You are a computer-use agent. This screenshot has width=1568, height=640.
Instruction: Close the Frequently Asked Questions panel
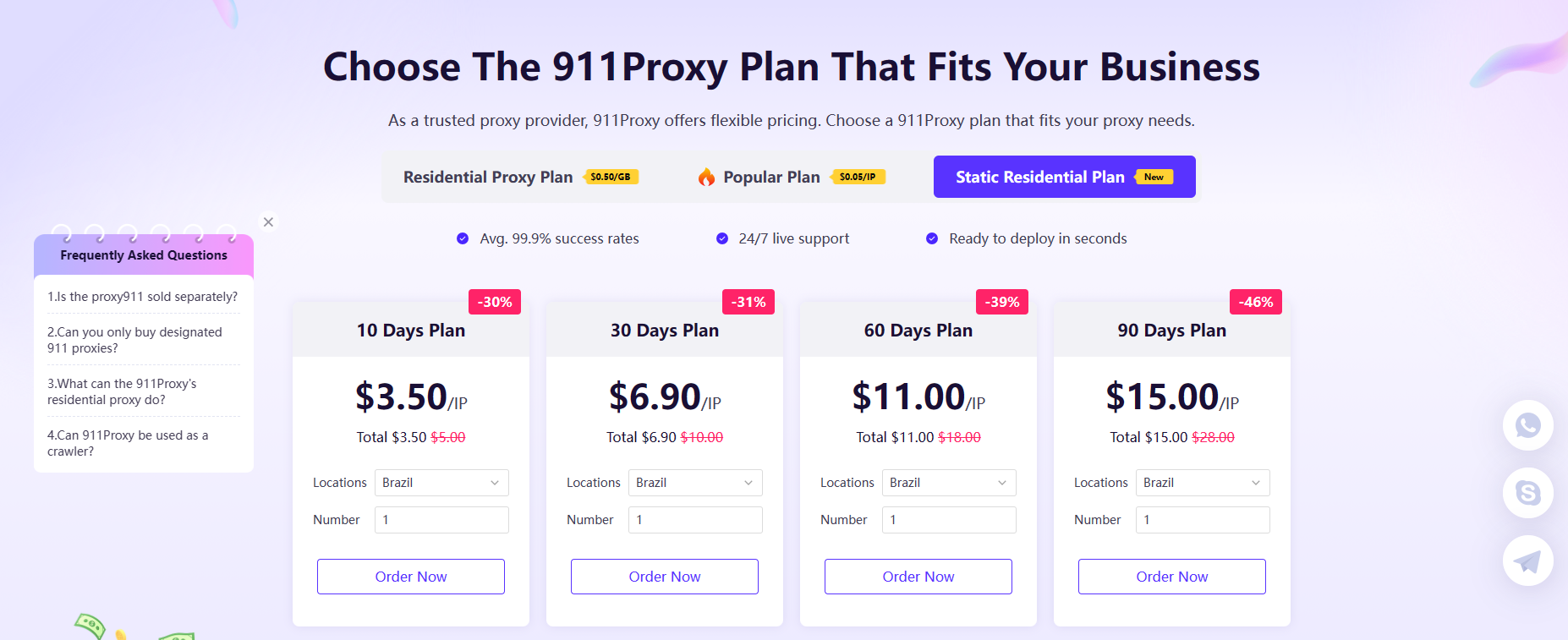(268, 222)
